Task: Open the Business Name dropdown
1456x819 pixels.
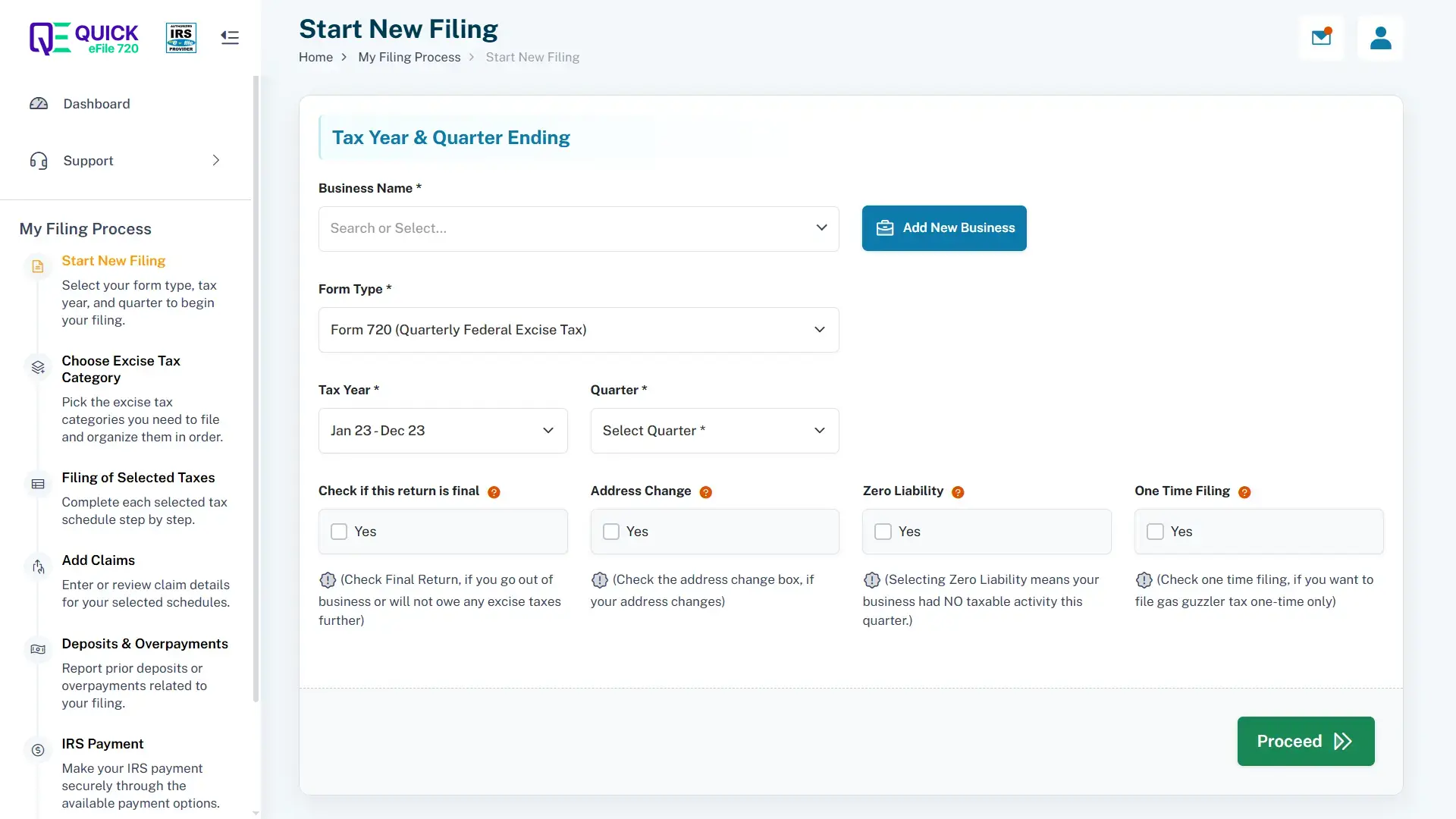Action: pos(578,228)
